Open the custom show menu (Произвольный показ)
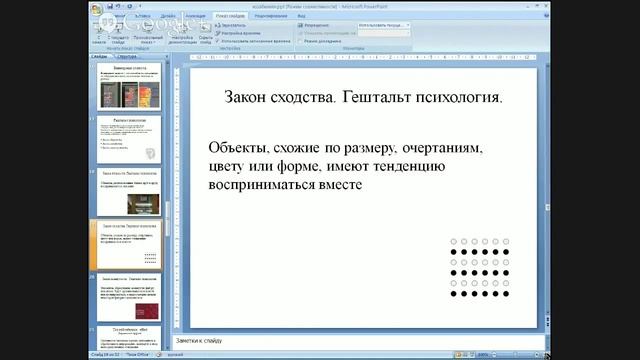The height and width of the screenshot is (360, 640). (148, 33)
